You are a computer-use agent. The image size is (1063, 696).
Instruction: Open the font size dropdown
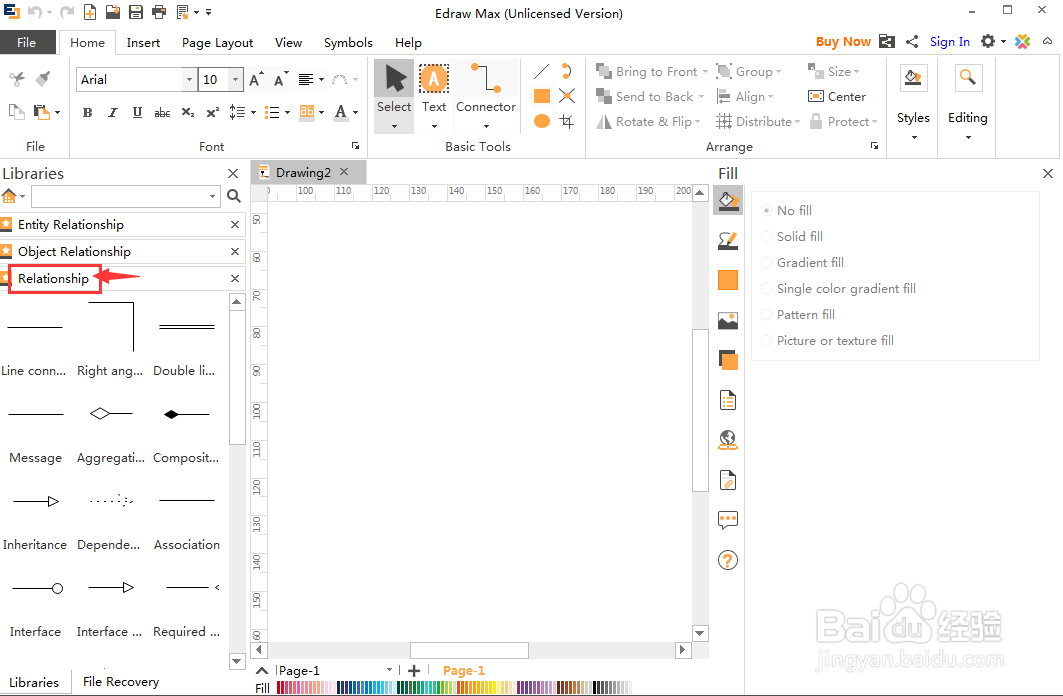(x=235, y=80)
